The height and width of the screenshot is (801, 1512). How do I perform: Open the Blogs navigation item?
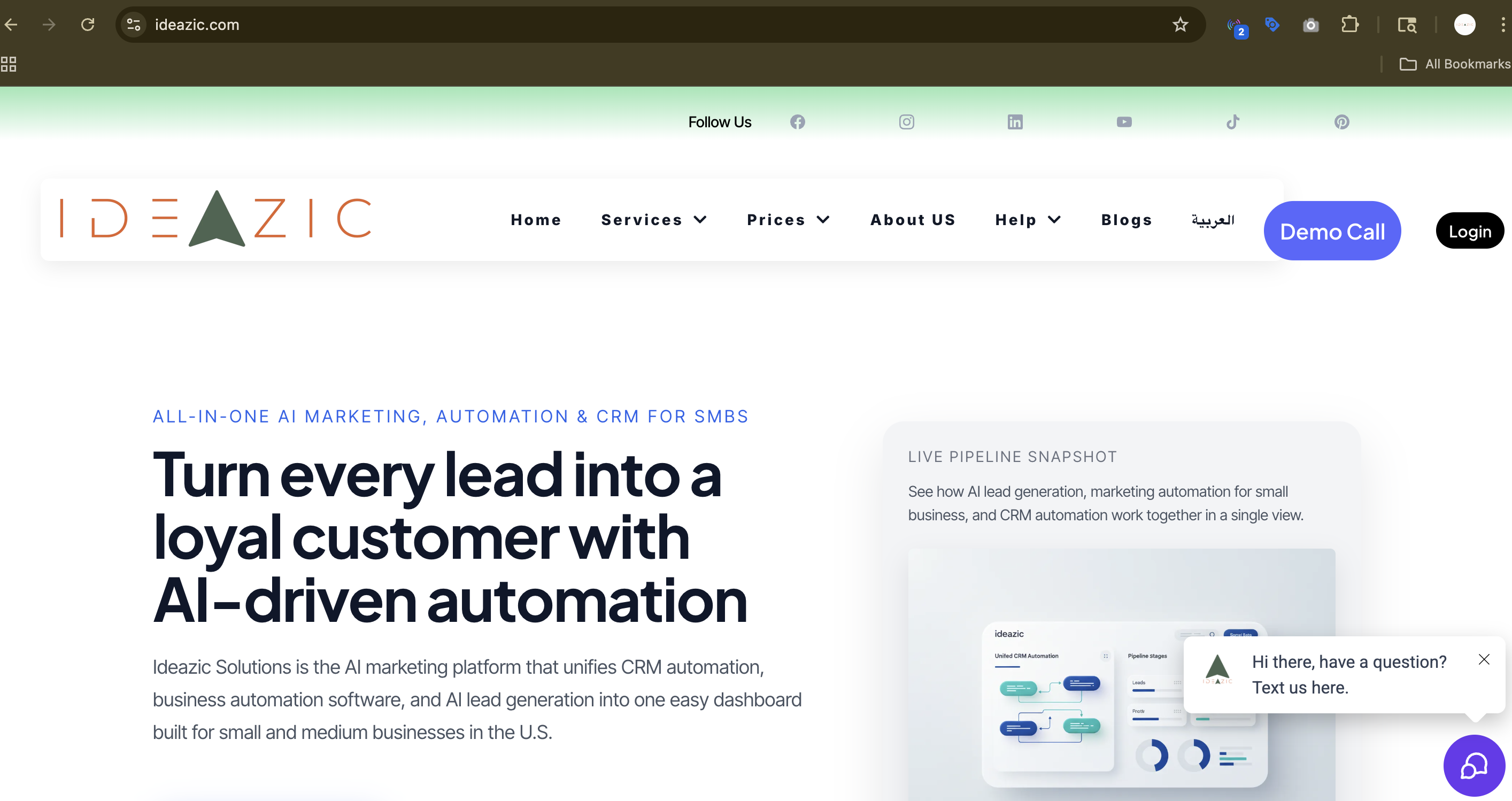coord(1127,219)
